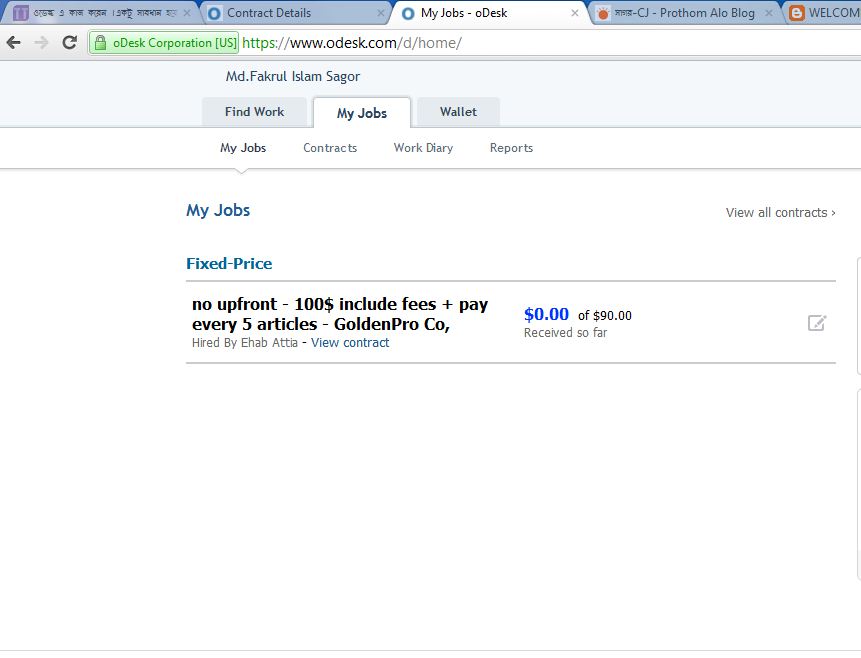This screenshot has height=658, width=861.
Task: Select the My Jobs main tab
Action: click(x=362, y=113)
